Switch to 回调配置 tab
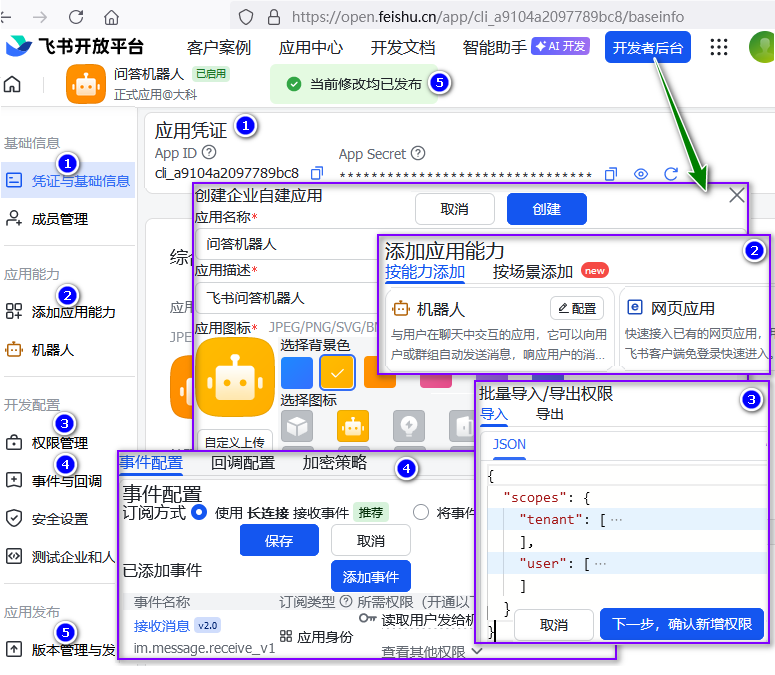The image size is (775, 675). (243, 463)
